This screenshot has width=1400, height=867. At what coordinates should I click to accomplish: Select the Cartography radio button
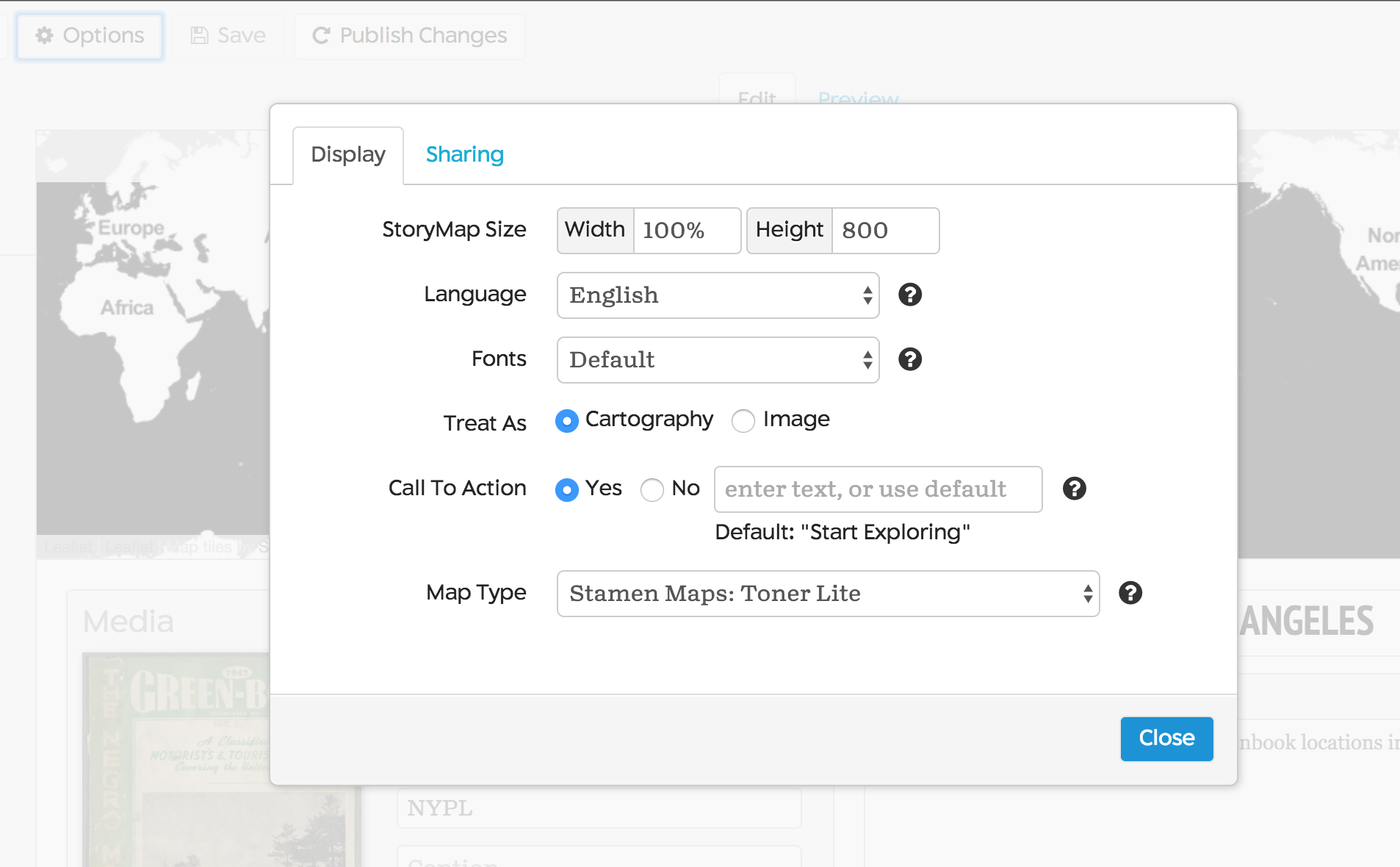[x=566, y=421]
